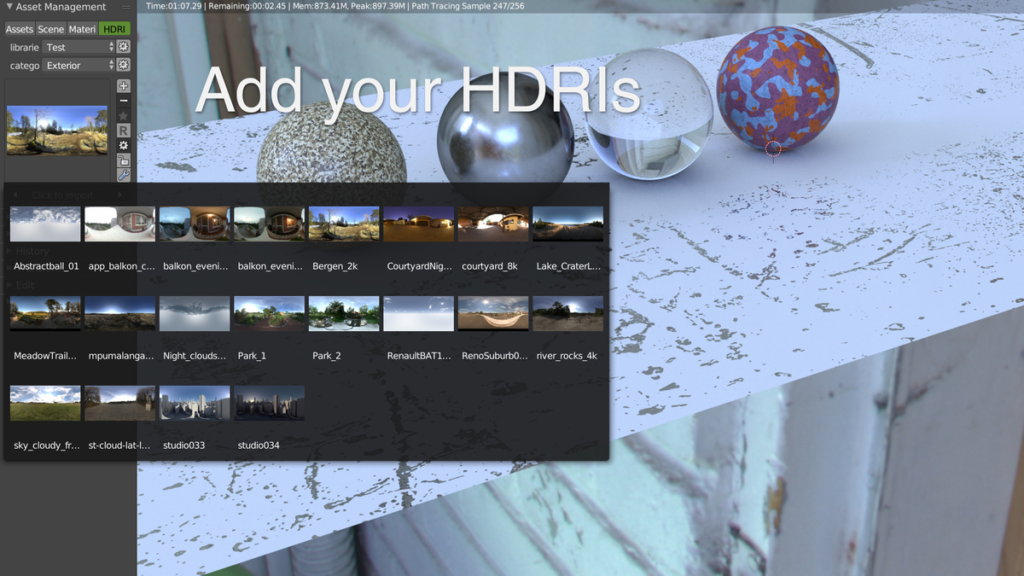Select the HDRI tab
The height and width of the screenshot is (576, 1024).
[115, 29]
